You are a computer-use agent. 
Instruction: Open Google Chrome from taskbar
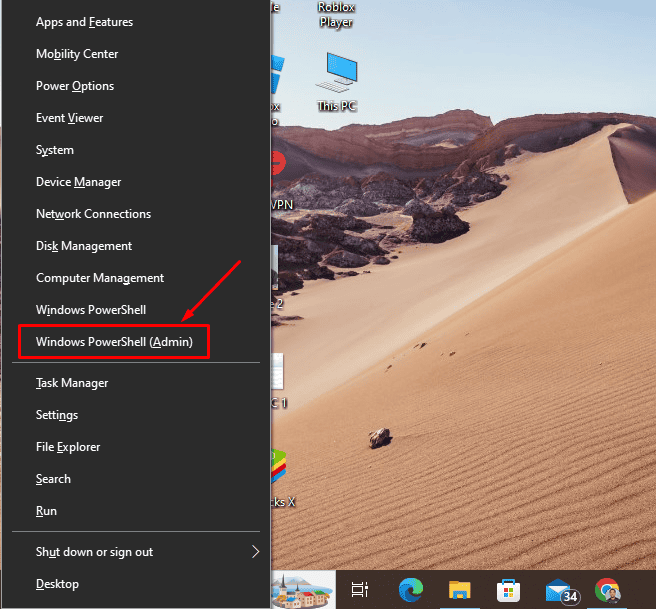(x=607, y=590)
